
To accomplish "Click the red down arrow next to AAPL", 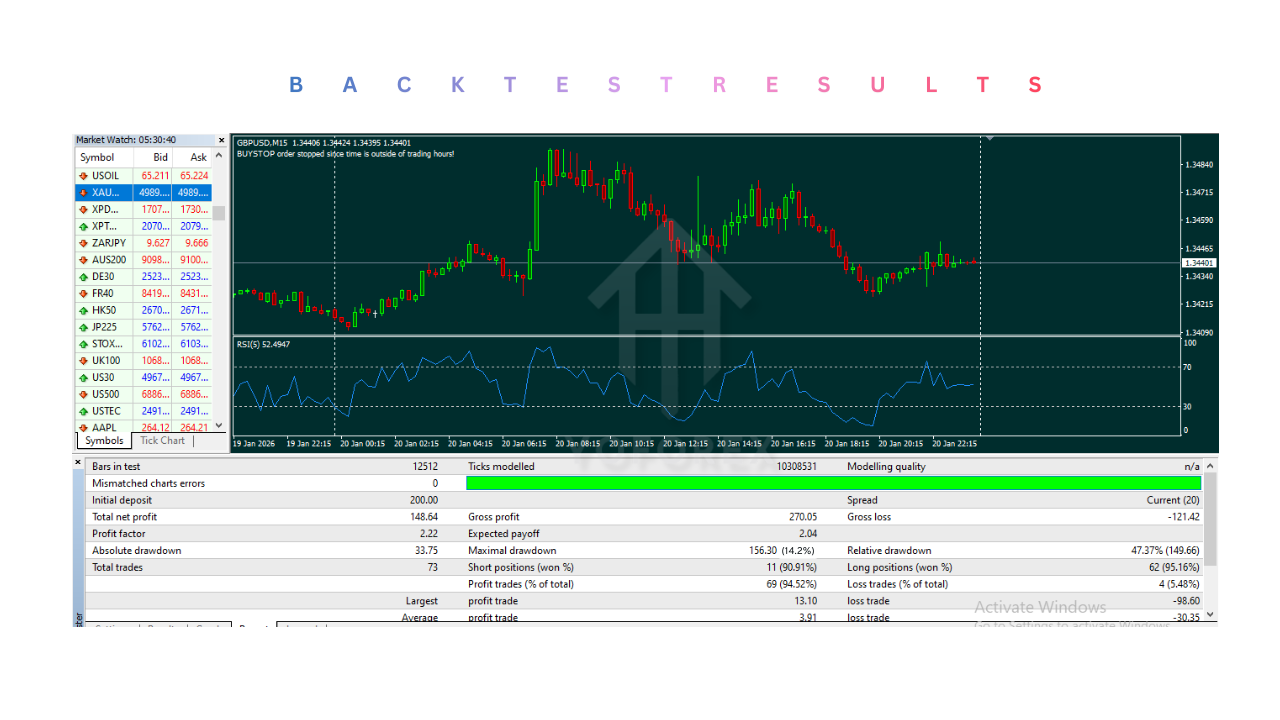I will 81,427.
